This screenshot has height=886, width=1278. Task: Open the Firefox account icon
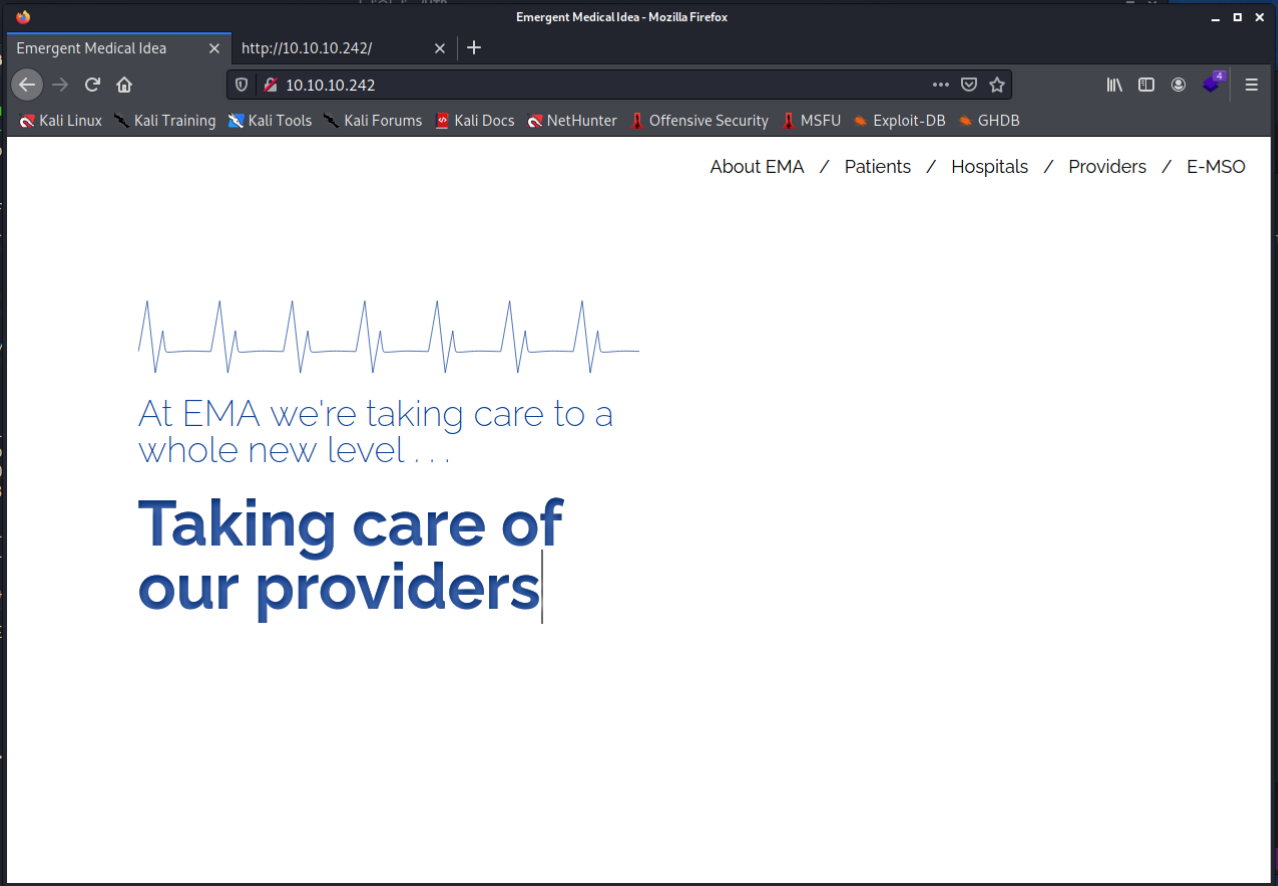tap(1179, 85)
